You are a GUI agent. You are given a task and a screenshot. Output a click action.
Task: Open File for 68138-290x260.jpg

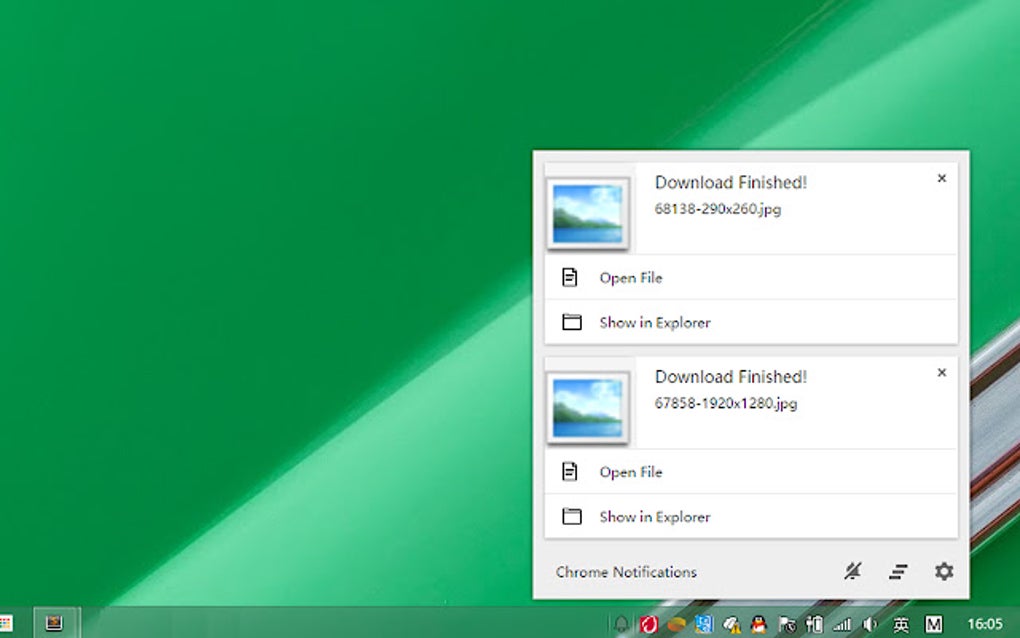[x=631, y=277]
